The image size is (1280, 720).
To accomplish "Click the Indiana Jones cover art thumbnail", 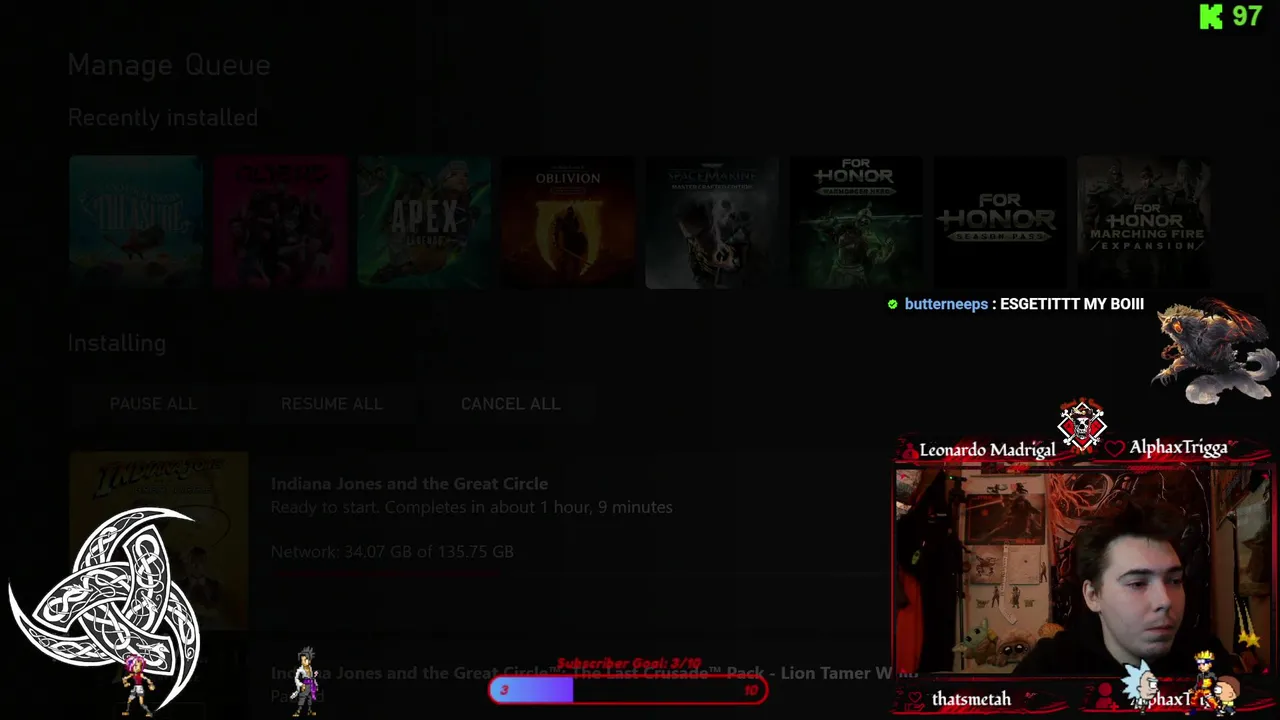I will click(159, 540).
